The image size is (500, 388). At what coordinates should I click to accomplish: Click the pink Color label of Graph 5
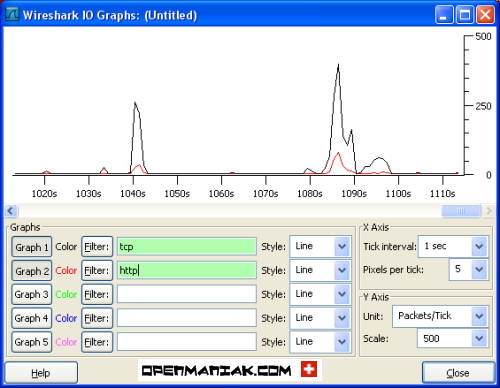[x=66, y=342]
